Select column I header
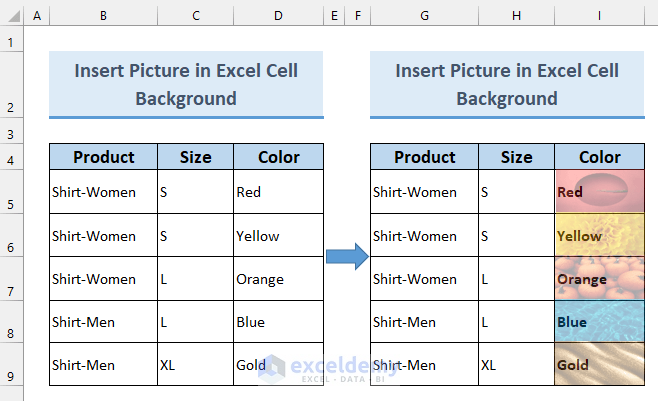 tap(599, 16)
